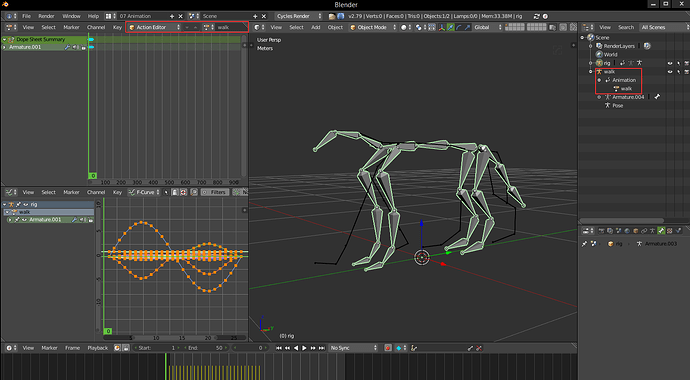The height and width of the screenshot is (380, 690).
Task: Open the File menu
Action: point(26,16)
